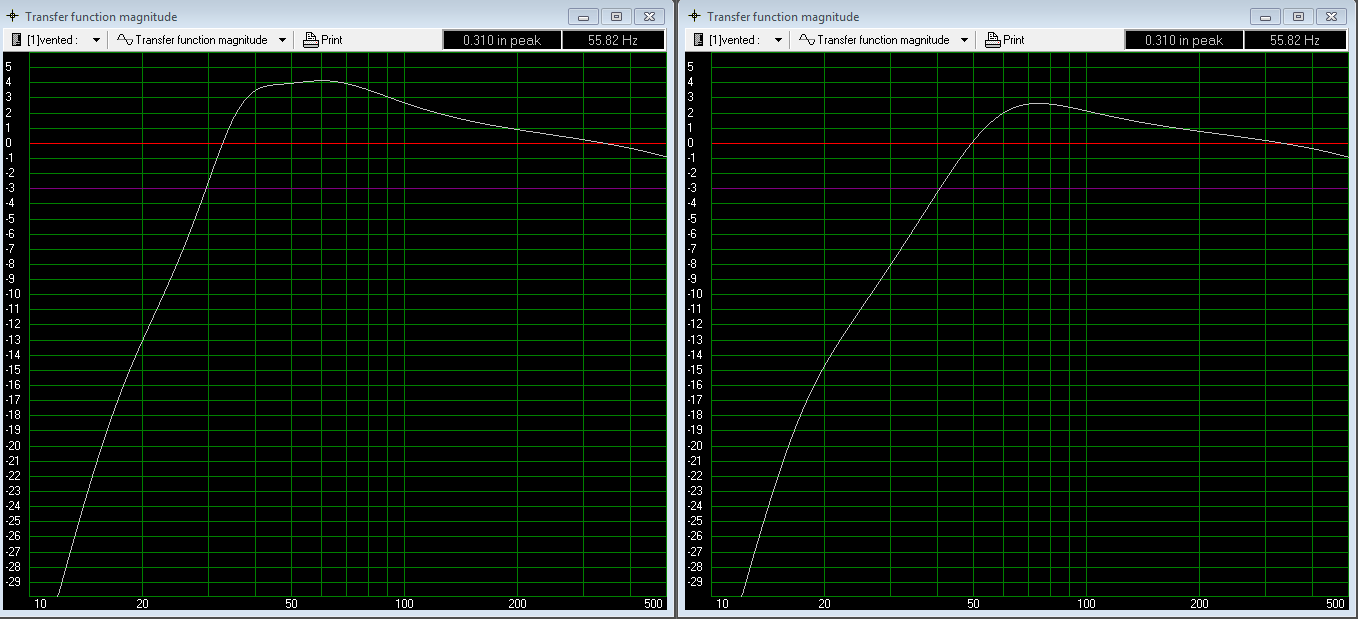Click the [1]vented driver icon in left window
The height and width of the screenshot is (619, 1358).
coord(18,40)
